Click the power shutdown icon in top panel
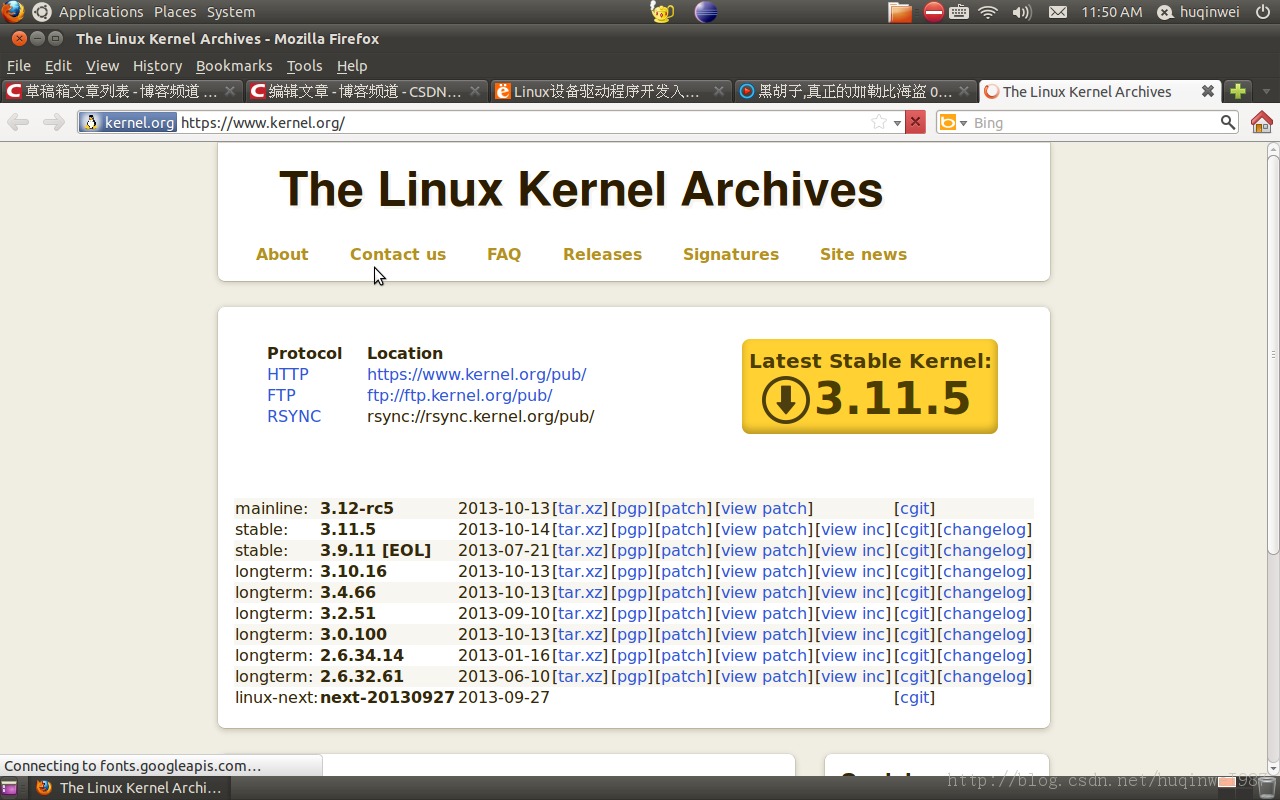The image size is (1280, 800). point(1262,12)
